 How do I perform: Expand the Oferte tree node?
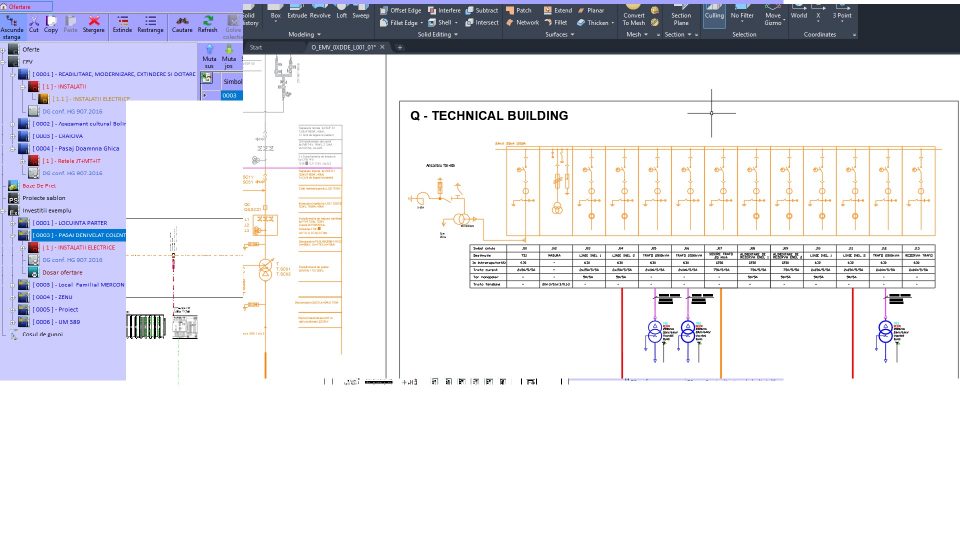(x=3, y=50)
